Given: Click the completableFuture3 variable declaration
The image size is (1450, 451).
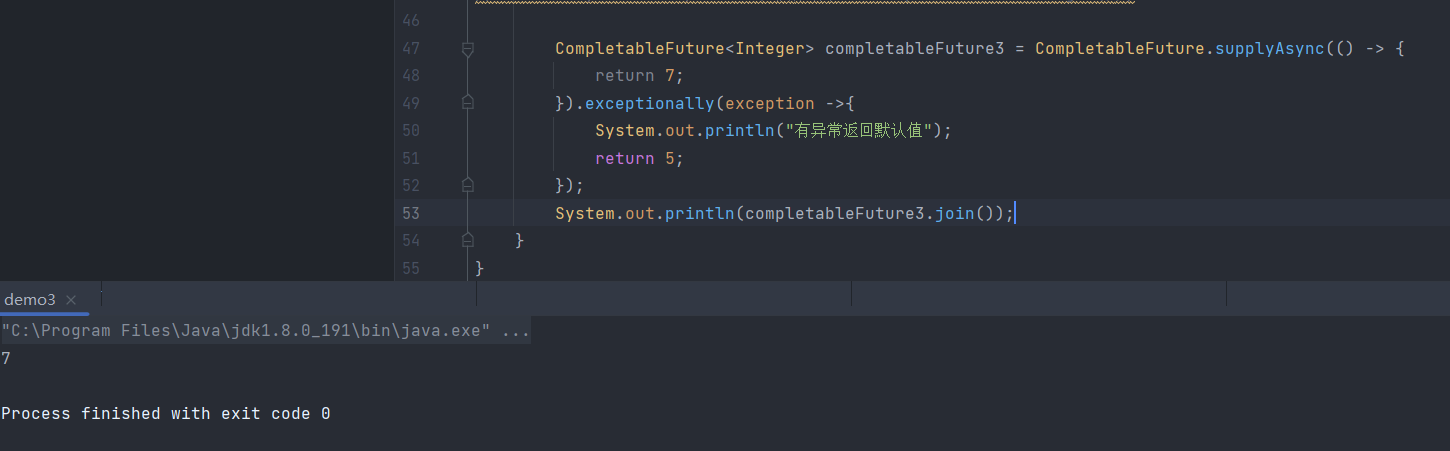Looking at the screenshot, I should [x=914, y=48].
